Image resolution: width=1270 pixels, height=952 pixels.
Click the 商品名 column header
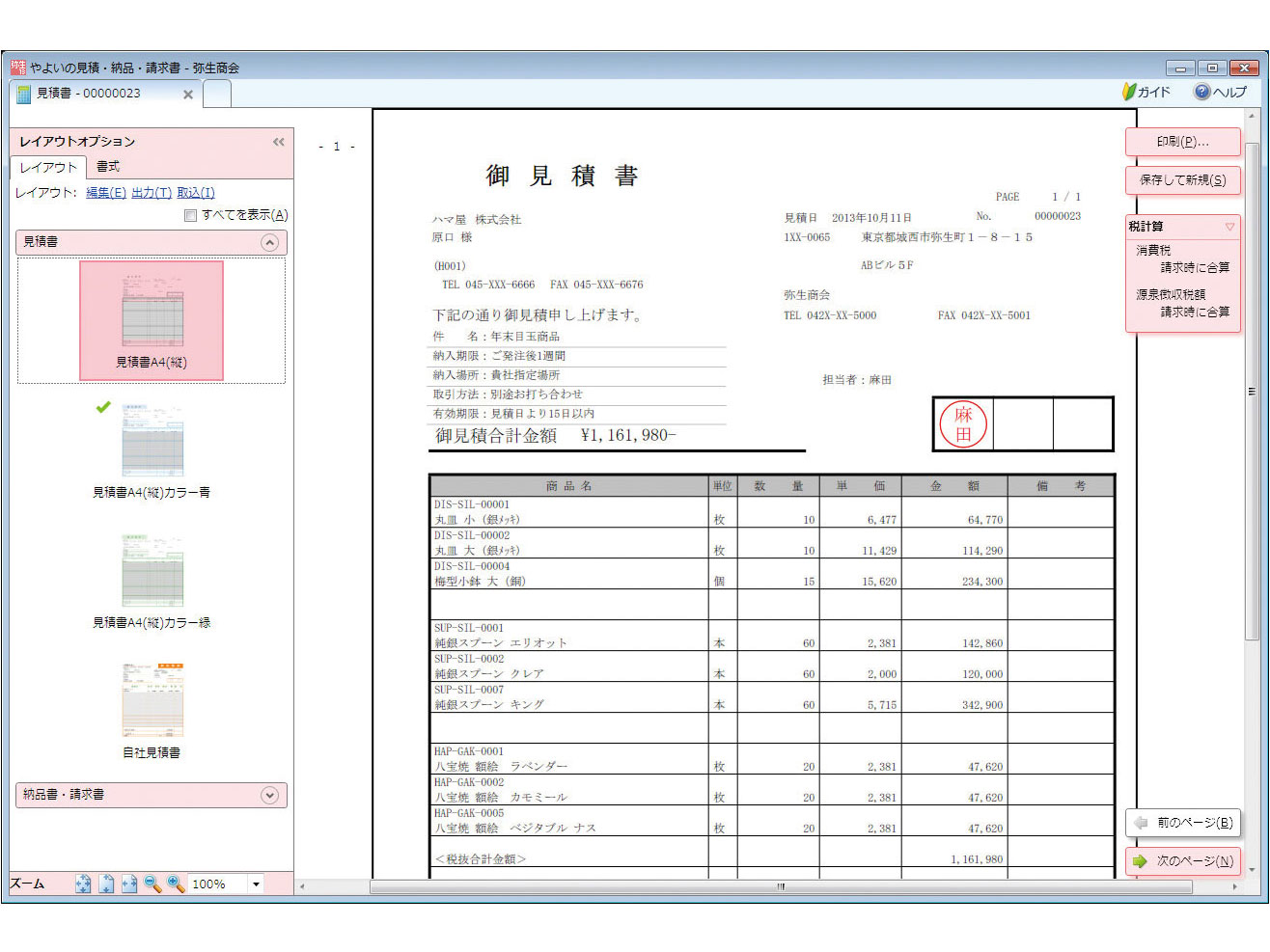click(x=569, y=486)
